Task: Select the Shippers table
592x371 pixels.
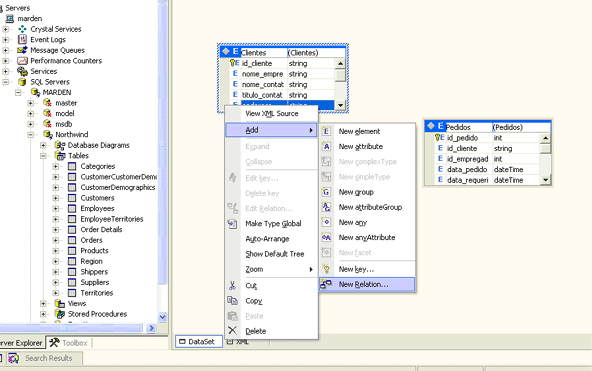Action: (x=94, y=272)
